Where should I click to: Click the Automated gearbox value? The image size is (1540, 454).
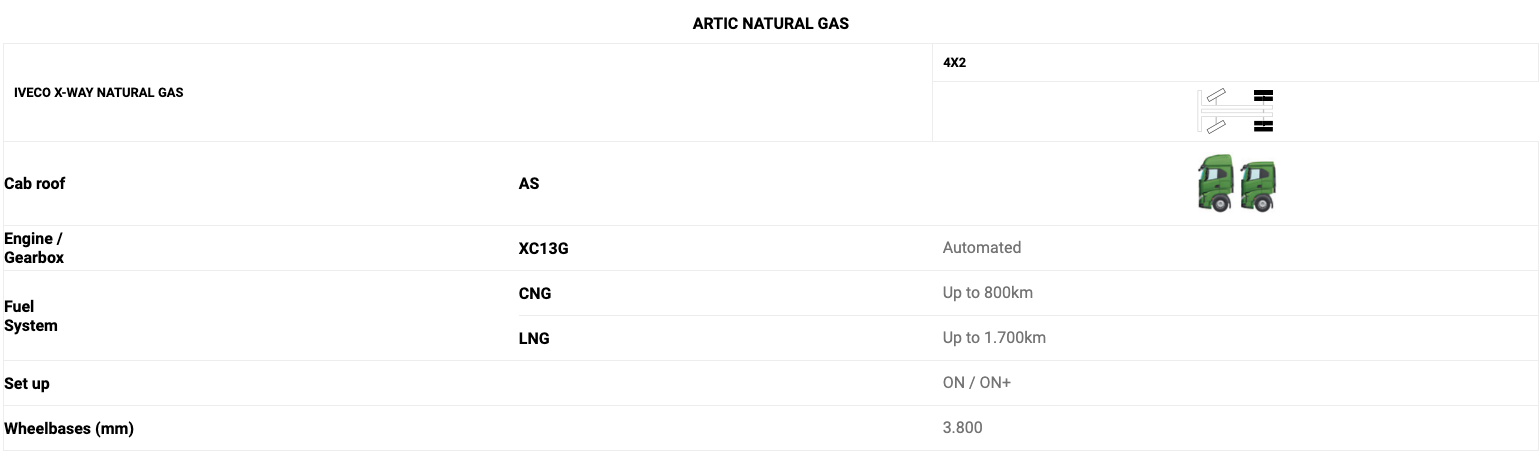coord(981,248)
